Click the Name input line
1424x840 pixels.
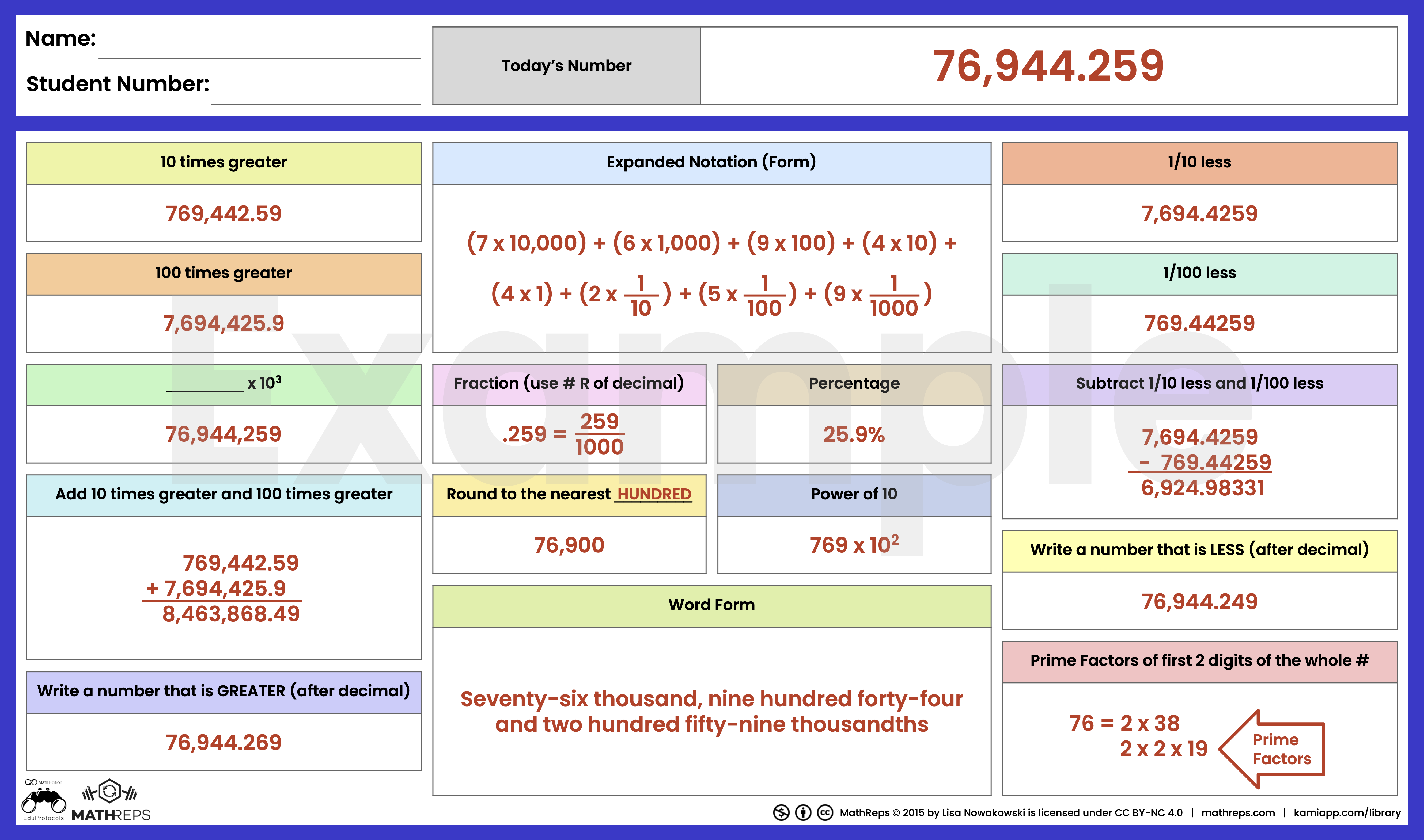(259, 58)
